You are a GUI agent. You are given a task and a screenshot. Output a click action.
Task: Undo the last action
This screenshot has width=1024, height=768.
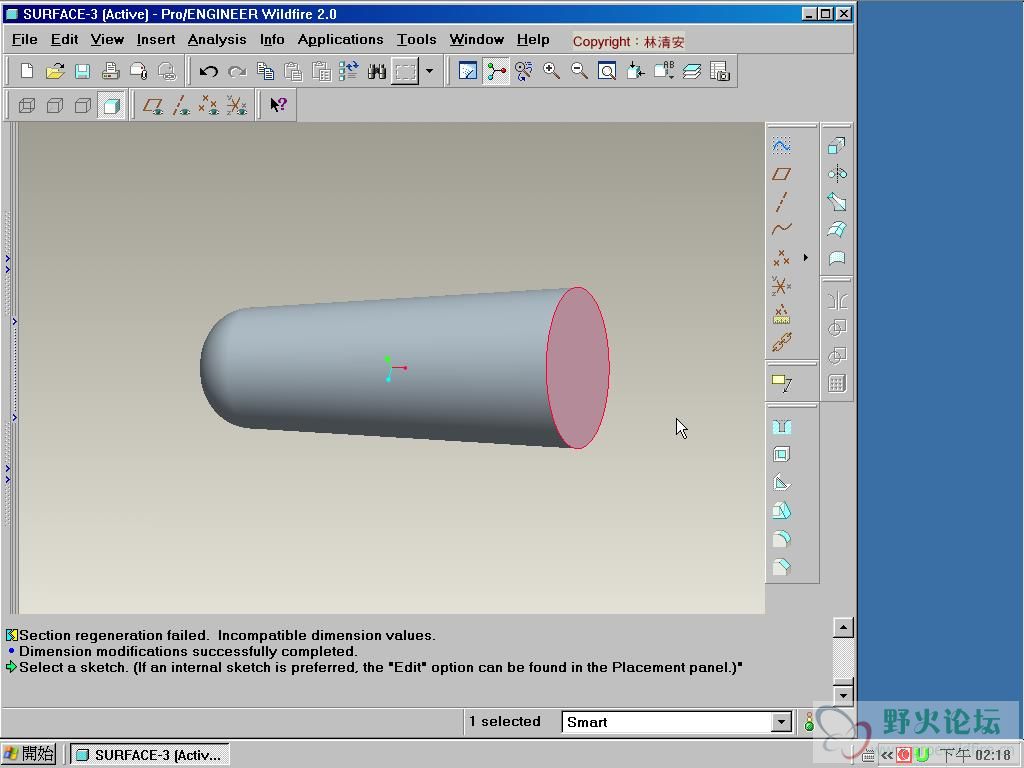click(208, 71)
